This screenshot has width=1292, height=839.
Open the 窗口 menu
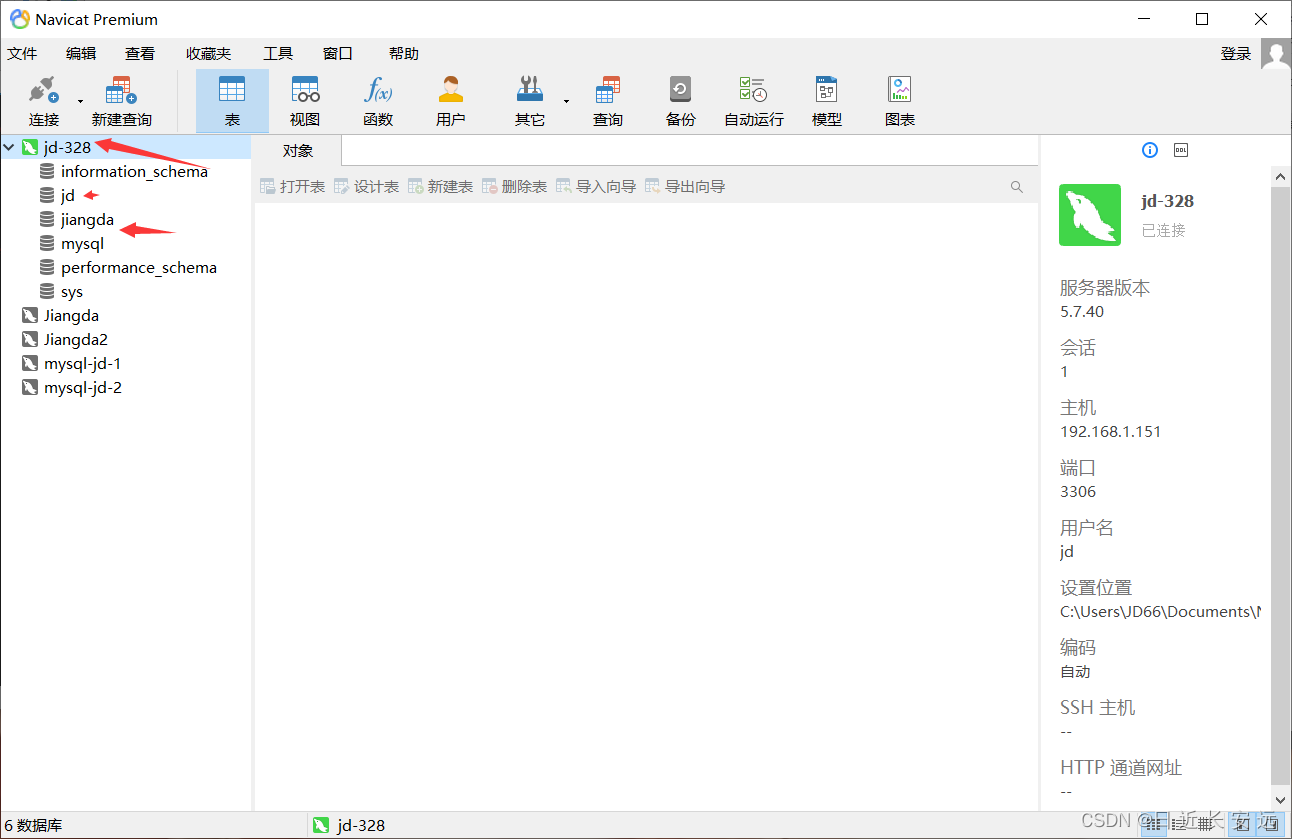pos(338,54)
